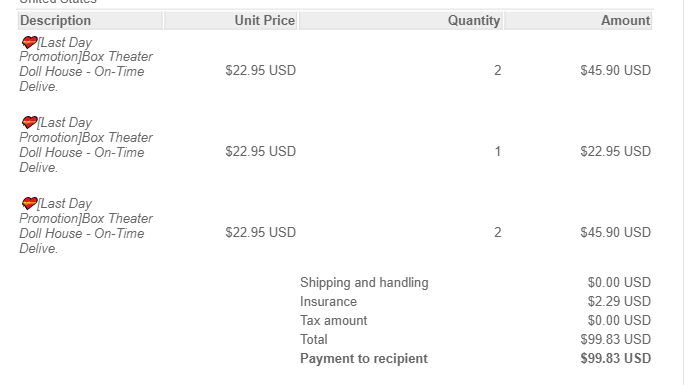Click quantity 1 in second row
Image resolution: width=691 pixels, height=385 pixels.
point(498,152)
